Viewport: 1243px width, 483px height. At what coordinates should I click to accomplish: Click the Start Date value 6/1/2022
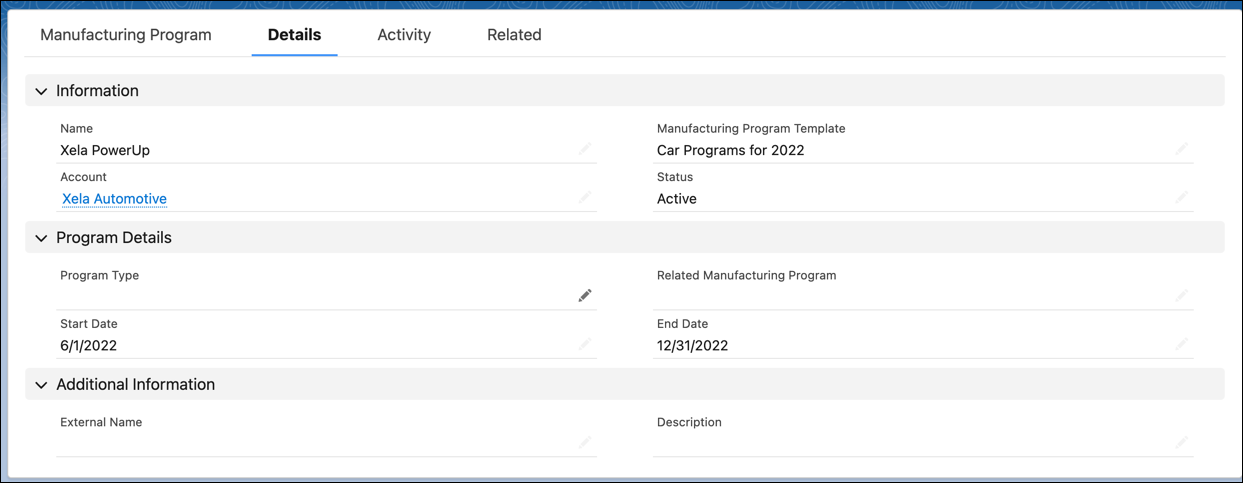click(89, 346)
